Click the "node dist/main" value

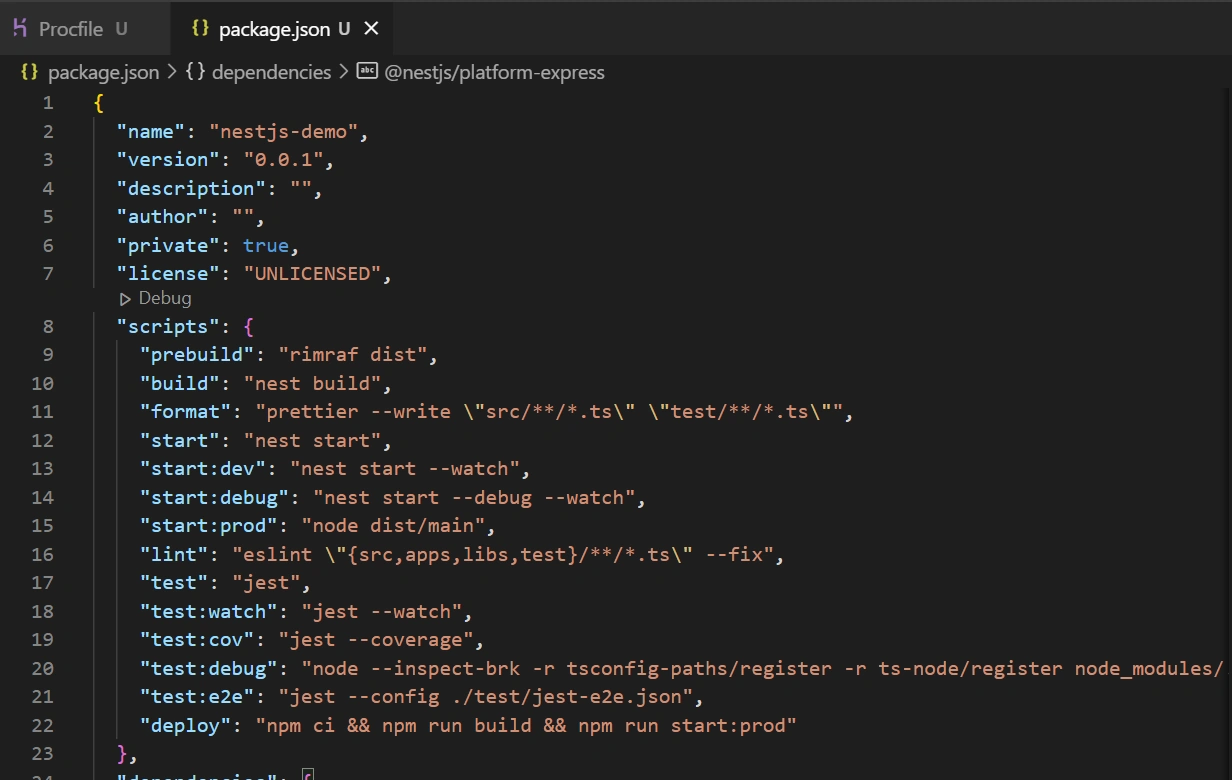[x=393, y=525]
